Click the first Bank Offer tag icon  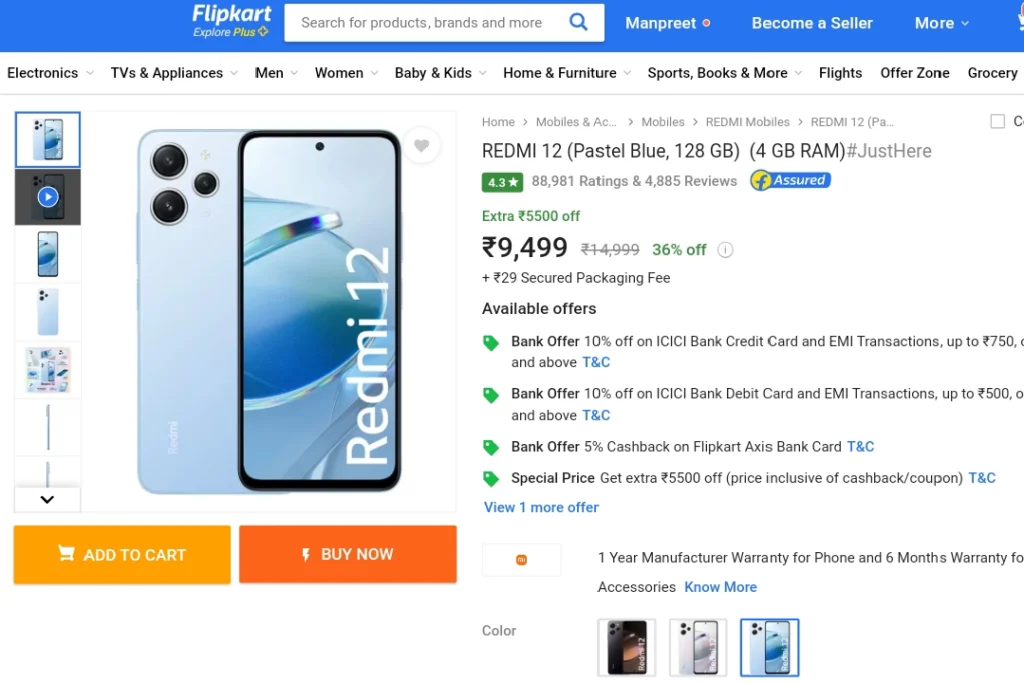point(490,343)
